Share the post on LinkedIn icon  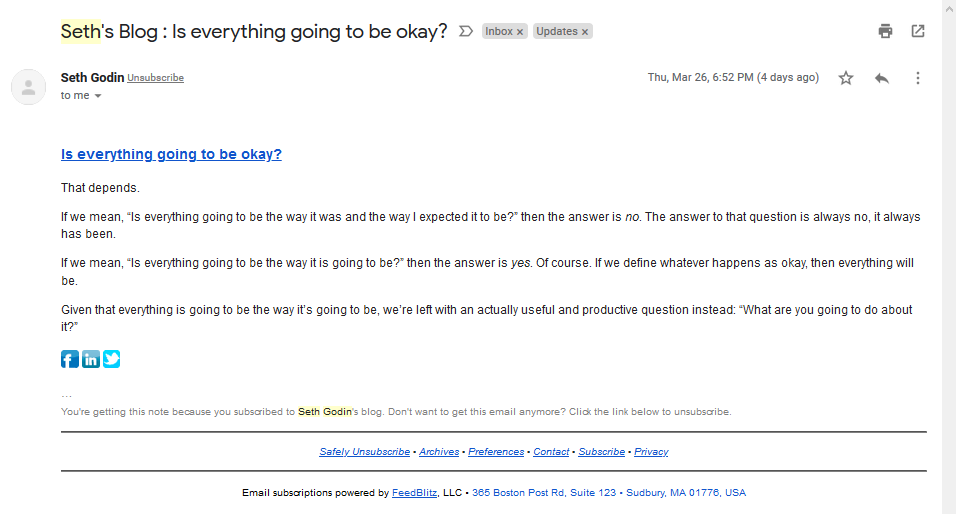pyautogui.click(x=91, y=359)
